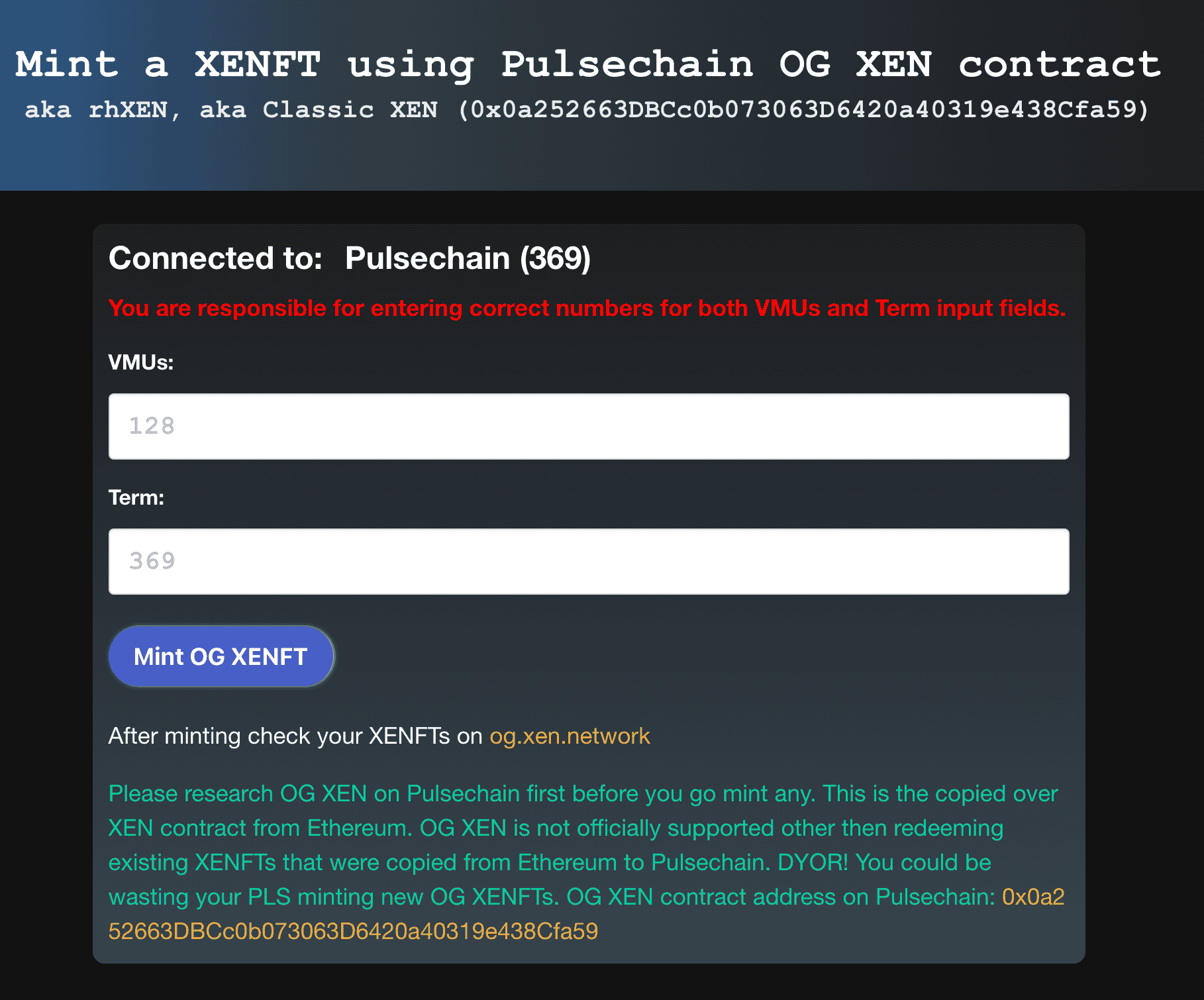Click inside the Term input field

click(x=589, y=561)
